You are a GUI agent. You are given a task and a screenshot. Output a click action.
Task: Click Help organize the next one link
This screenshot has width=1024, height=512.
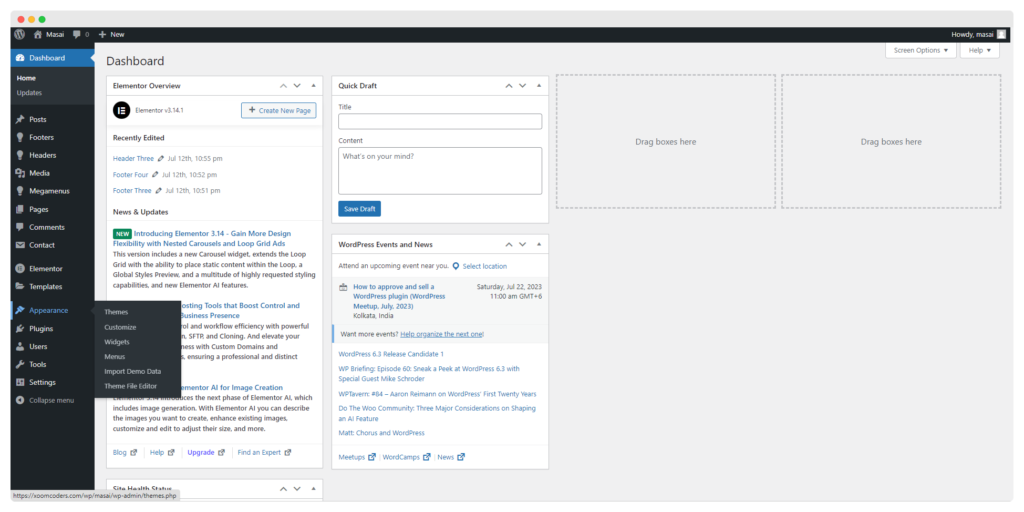tap(441, 334)
